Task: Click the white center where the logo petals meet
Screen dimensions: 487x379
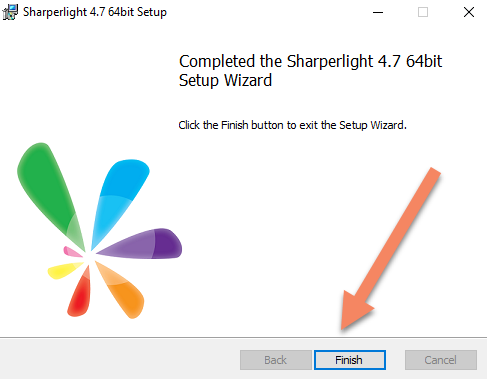Action: coord(89,257)
